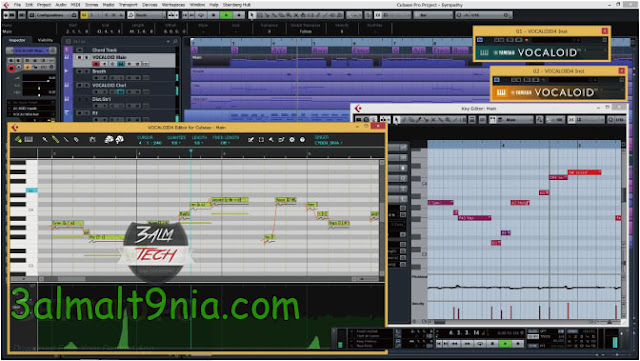The image size is (640, 361).
Task: Click green Play button in top toolbar
Action: pyautogui.click(x=226, y=15)
